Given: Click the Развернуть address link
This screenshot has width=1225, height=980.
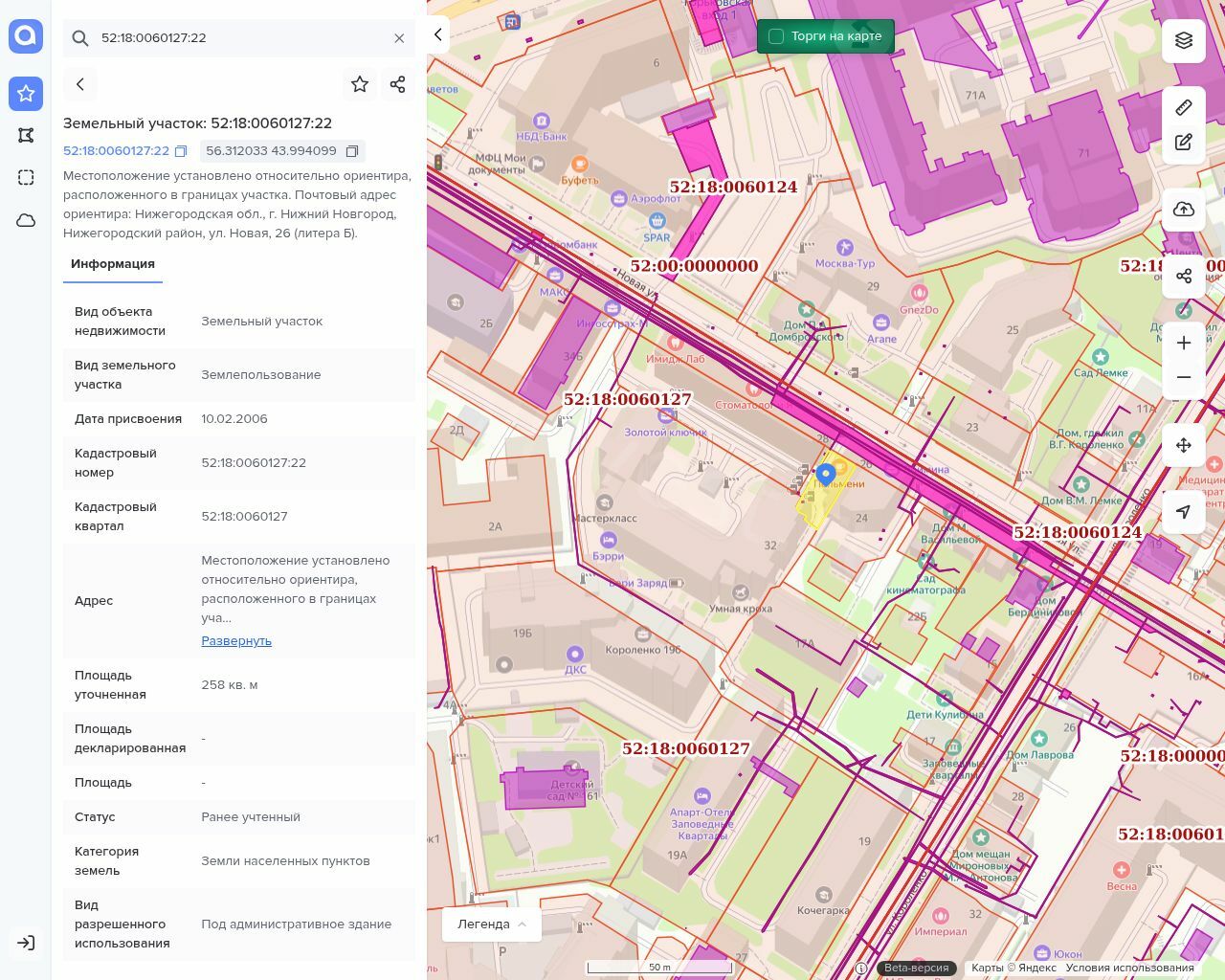Looking at the screenshot, I should pos(236,641).
